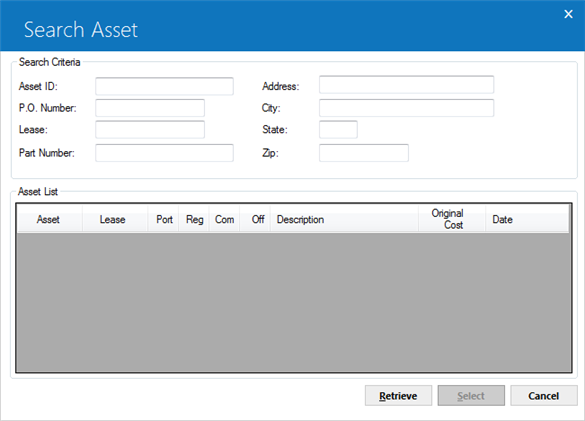Select the State input box

(338, 130)
